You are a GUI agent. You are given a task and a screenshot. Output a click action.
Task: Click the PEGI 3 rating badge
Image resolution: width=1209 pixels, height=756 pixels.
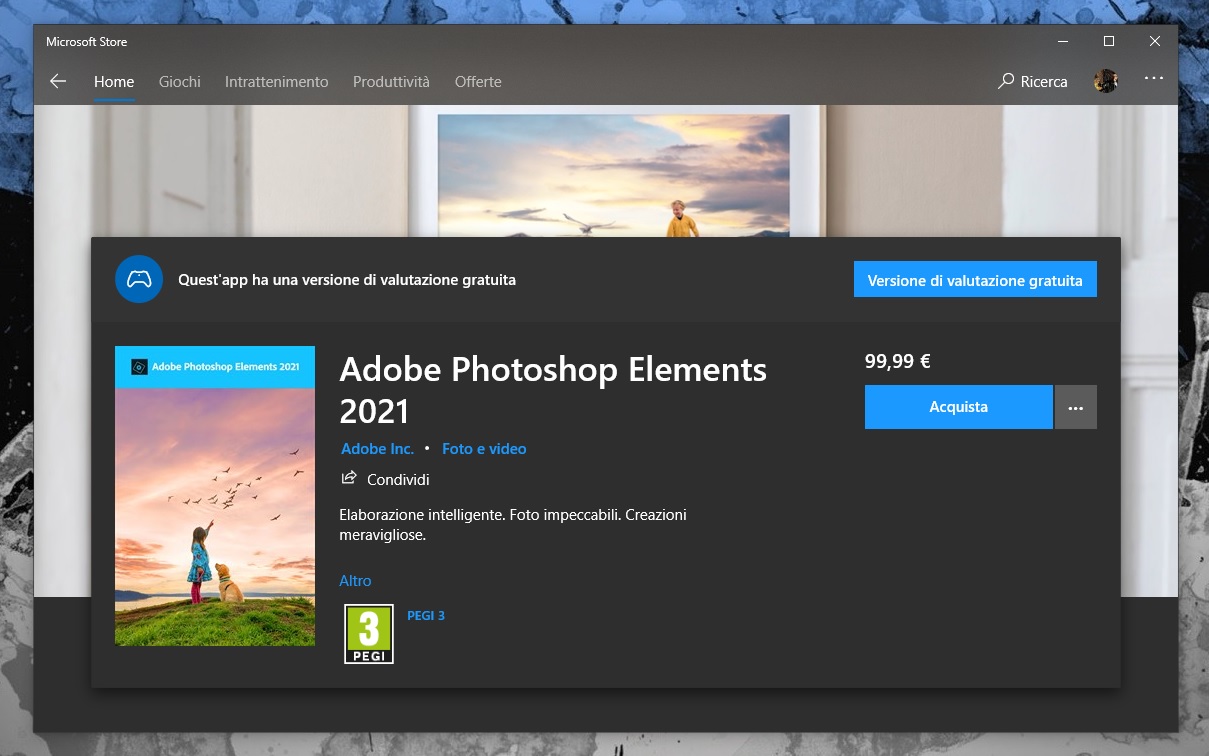pyautogui.click(x=369, y=632)
